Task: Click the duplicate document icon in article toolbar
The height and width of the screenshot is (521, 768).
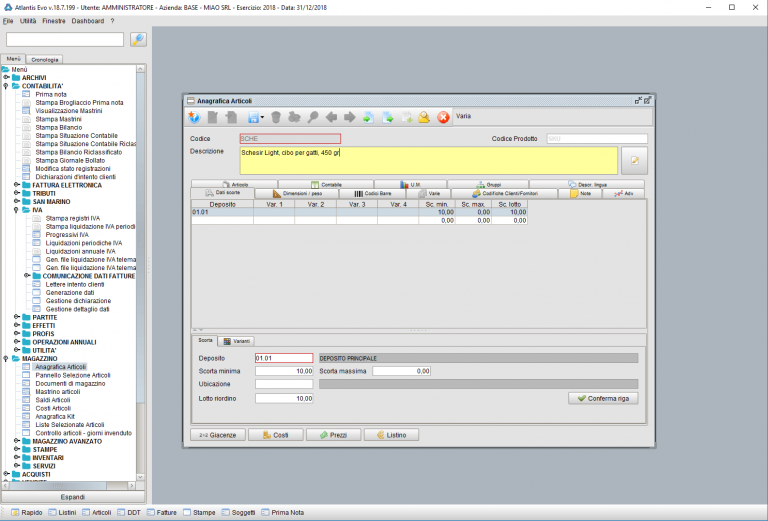Action: point(231,117)
